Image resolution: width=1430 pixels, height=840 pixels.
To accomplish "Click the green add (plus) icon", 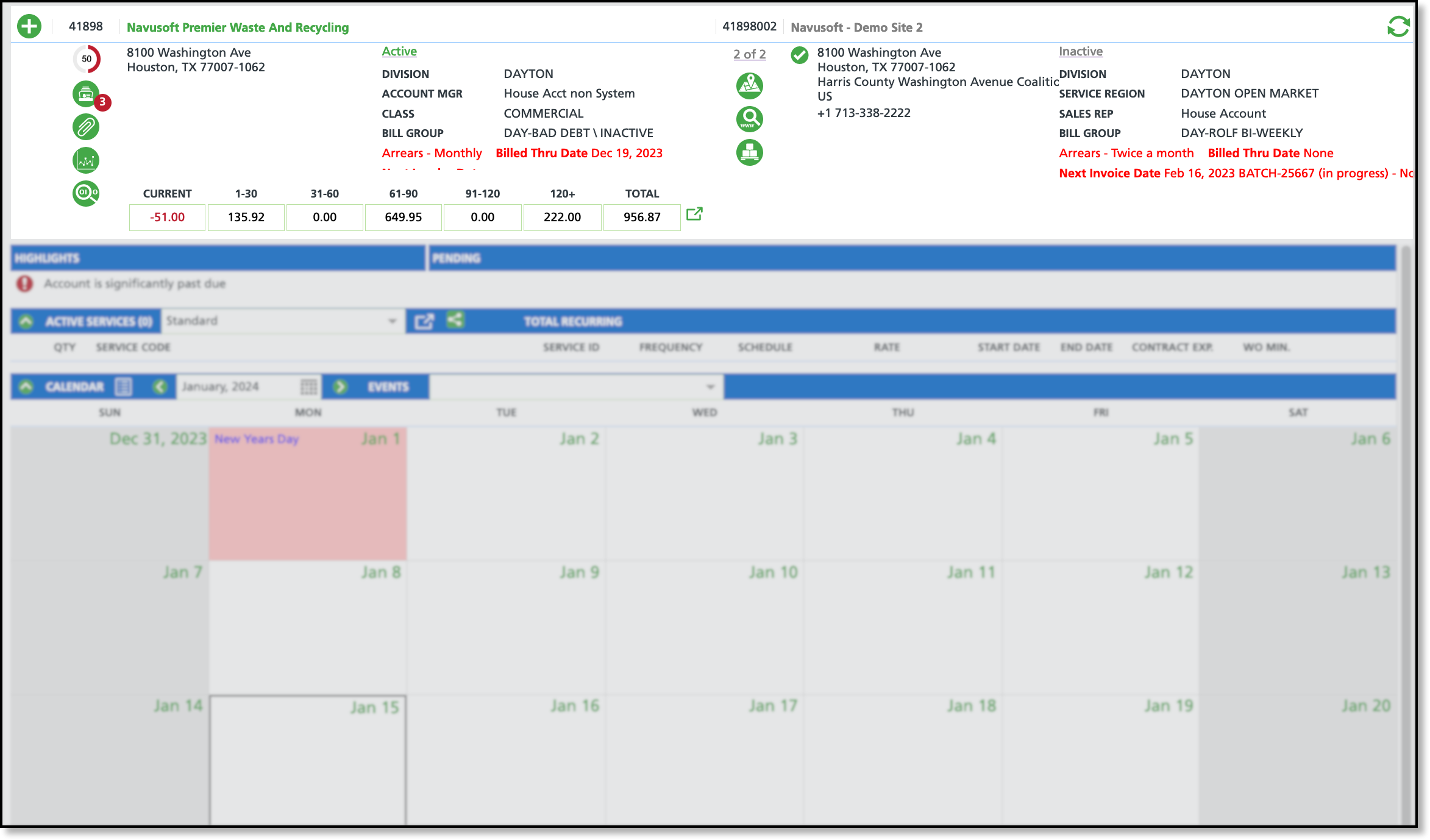I will (x=29, y=26).
